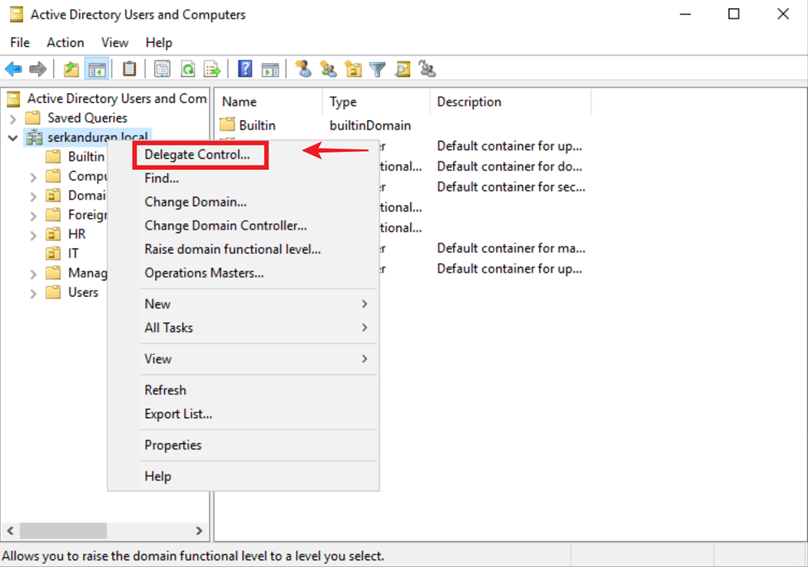This screenshot has width=808, height=567.
Task: Click the Users folder icon in tree
Action: (53, 292)
